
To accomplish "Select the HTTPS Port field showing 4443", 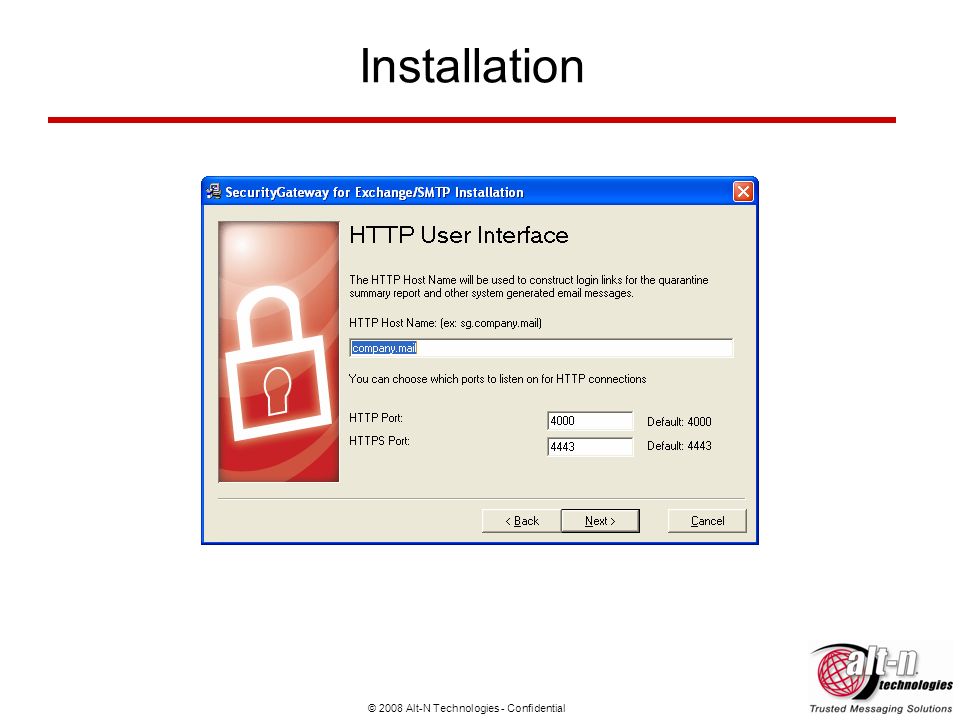I will pos(590,446).
